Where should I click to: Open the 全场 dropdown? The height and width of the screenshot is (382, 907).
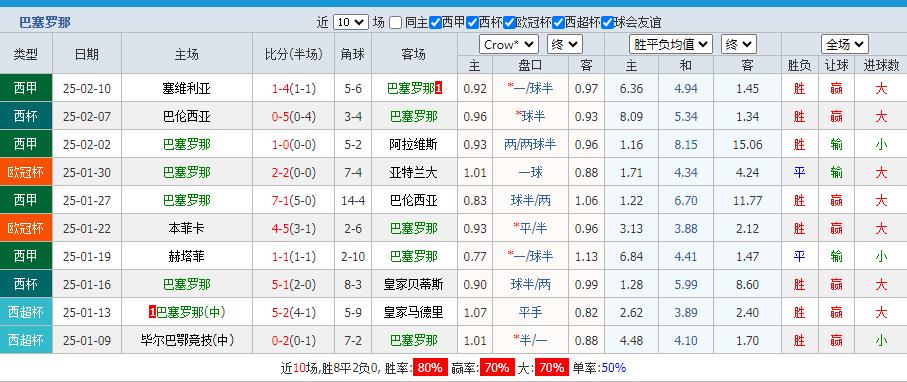845,45
